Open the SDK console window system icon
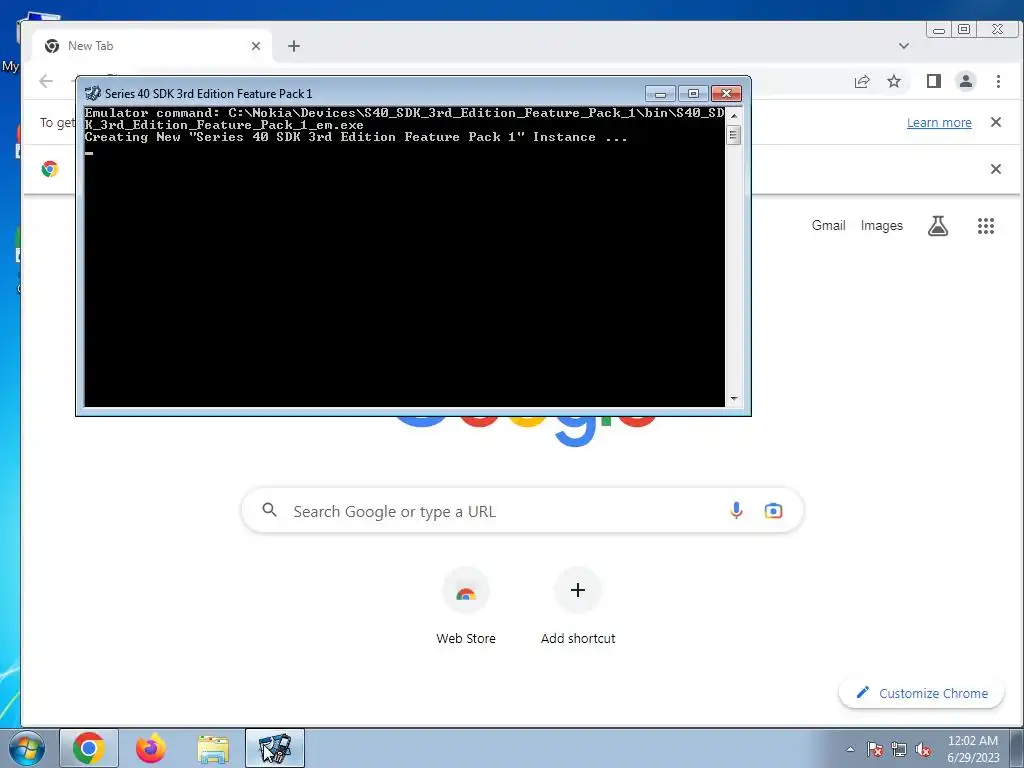The width and height of the screenshot is (1024, 768). (x=93, y=93)
